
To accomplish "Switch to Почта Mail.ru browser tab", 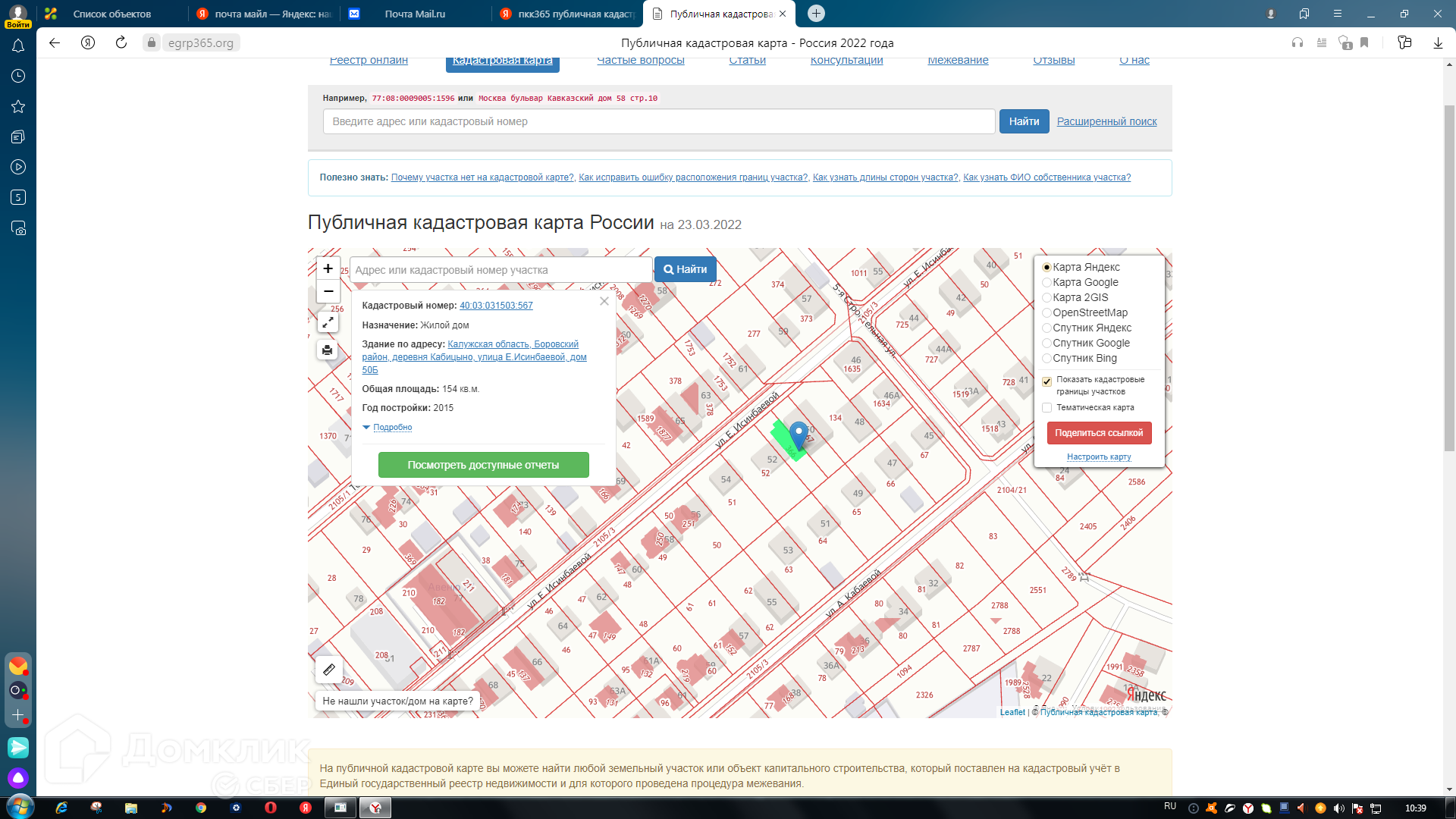I will pos(414,14).
